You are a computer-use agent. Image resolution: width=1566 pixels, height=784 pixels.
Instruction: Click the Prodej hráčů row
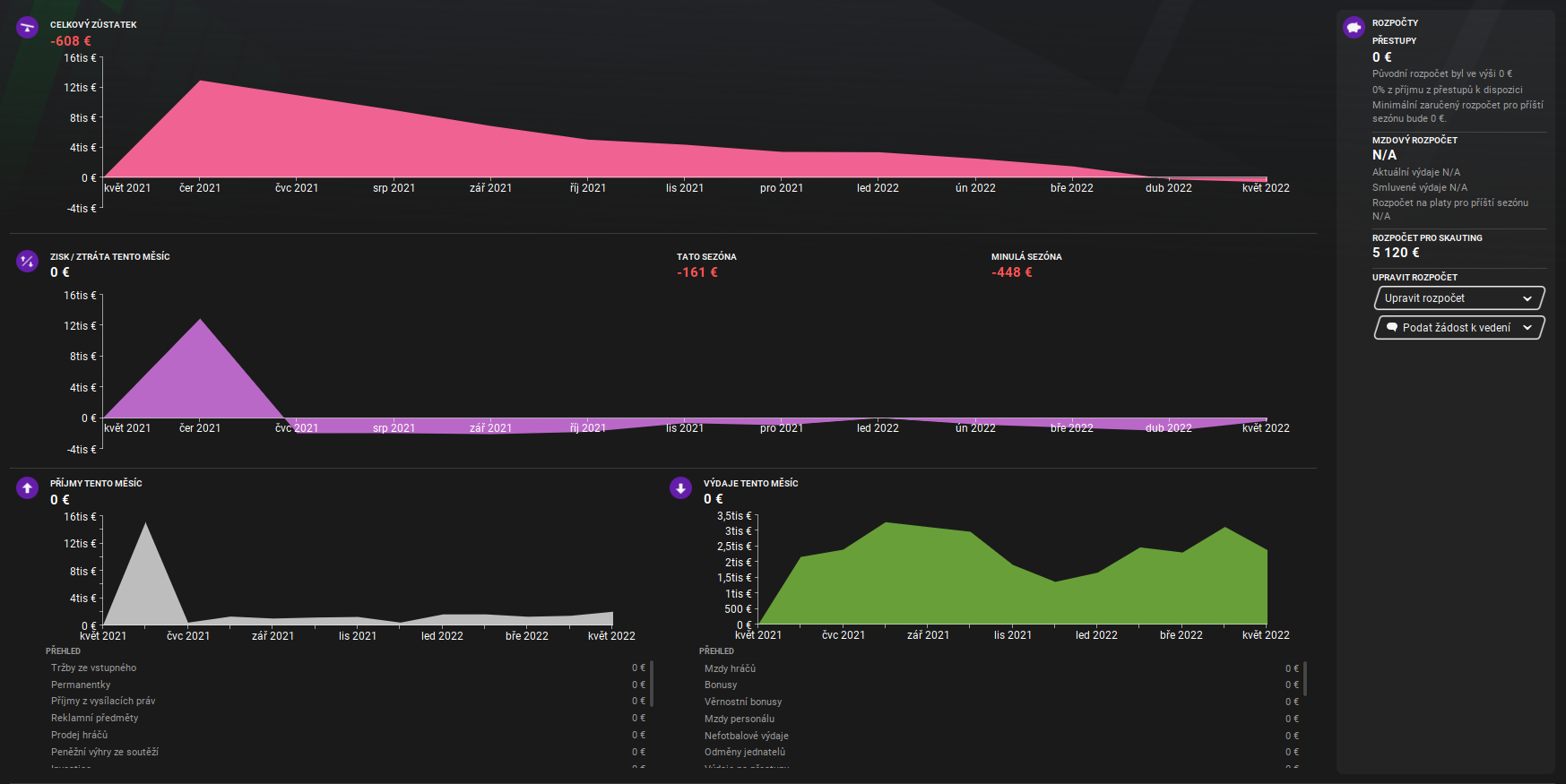(x=348, y=735)
